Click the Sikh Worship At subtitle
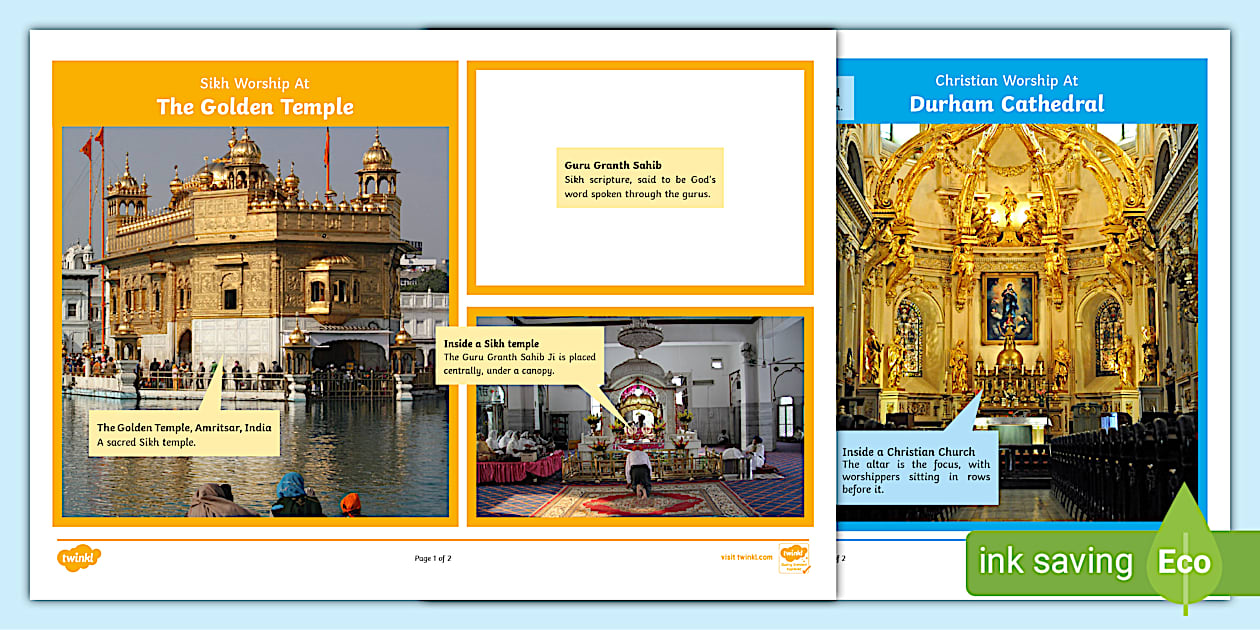Image resolution: width=1260 pixels, height=630 pixels. (255, 84)
